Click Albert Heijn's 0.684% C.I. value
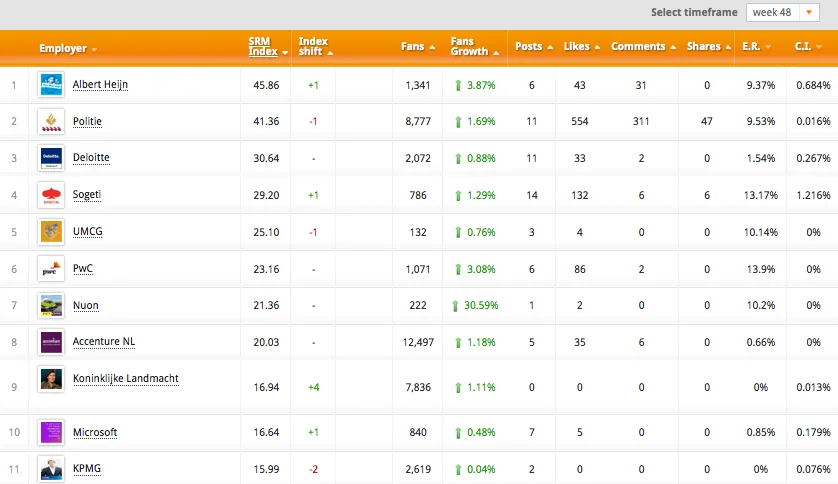838x484 pixels. pos(813,85)
